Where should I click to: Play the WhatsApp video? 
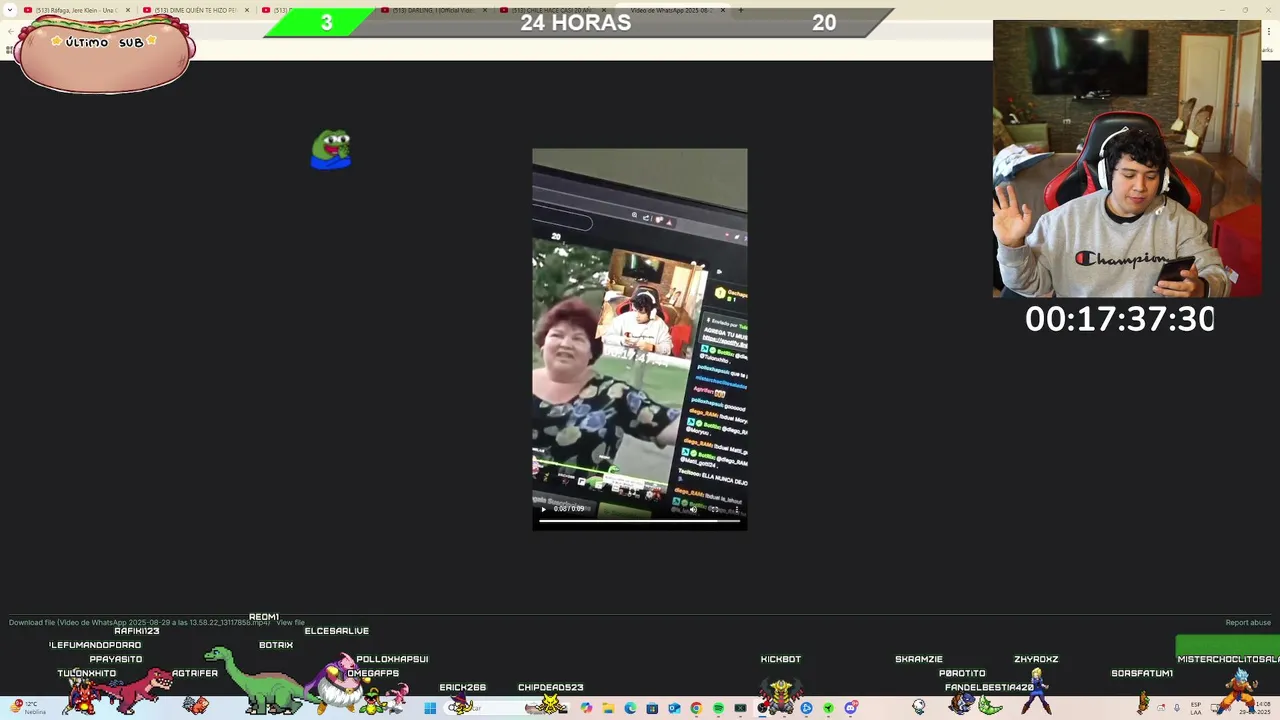544,509
